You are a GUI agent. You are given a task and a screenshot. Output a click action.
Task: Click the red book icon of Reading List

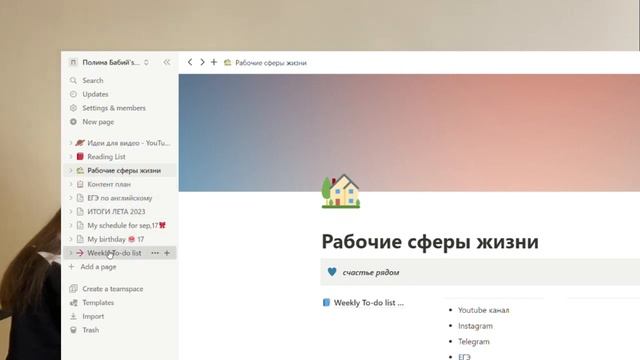(80, 157)
